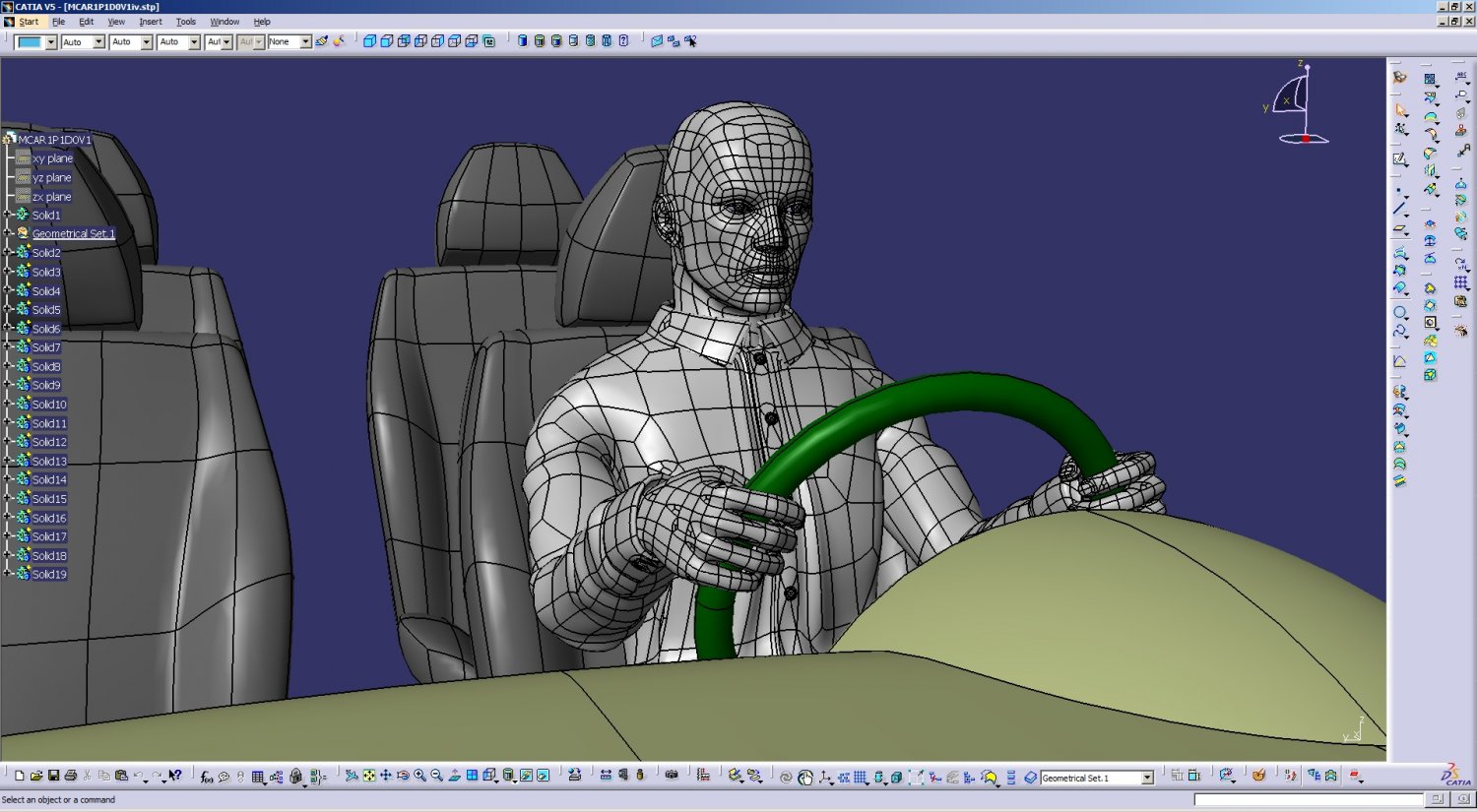This screenshot has width=1477, height=812.
Task: Open the Window menu
Action: pos(224,22)
